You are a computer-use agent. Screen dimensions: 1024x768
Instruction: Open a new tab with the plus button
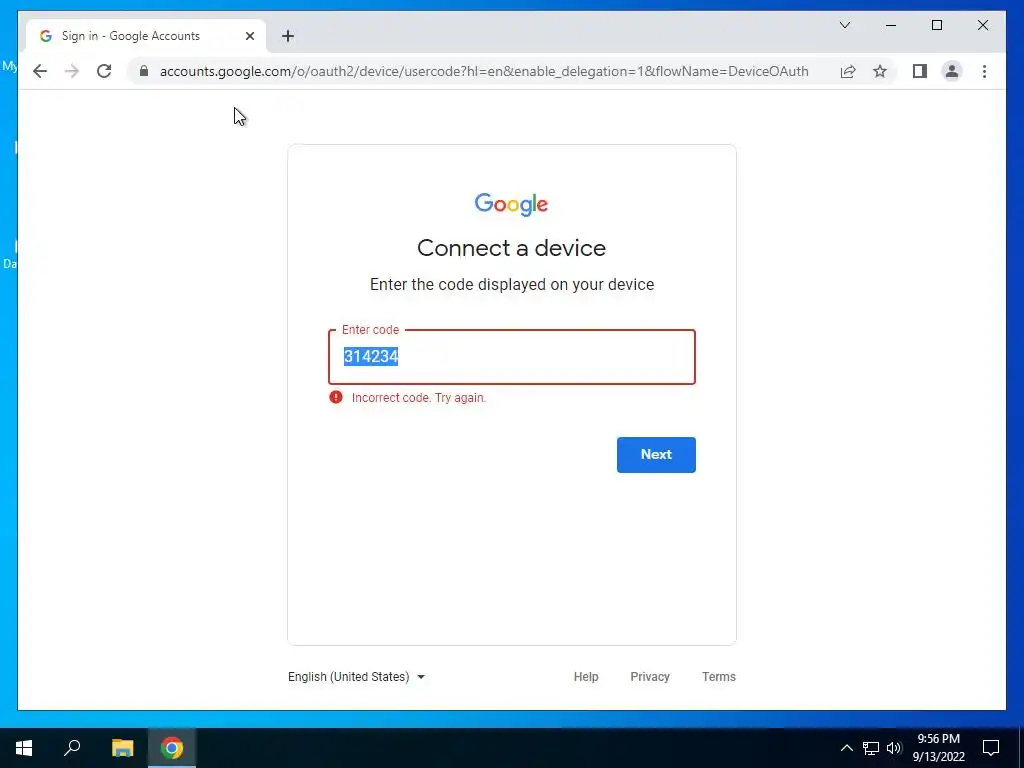click(288, 36)
